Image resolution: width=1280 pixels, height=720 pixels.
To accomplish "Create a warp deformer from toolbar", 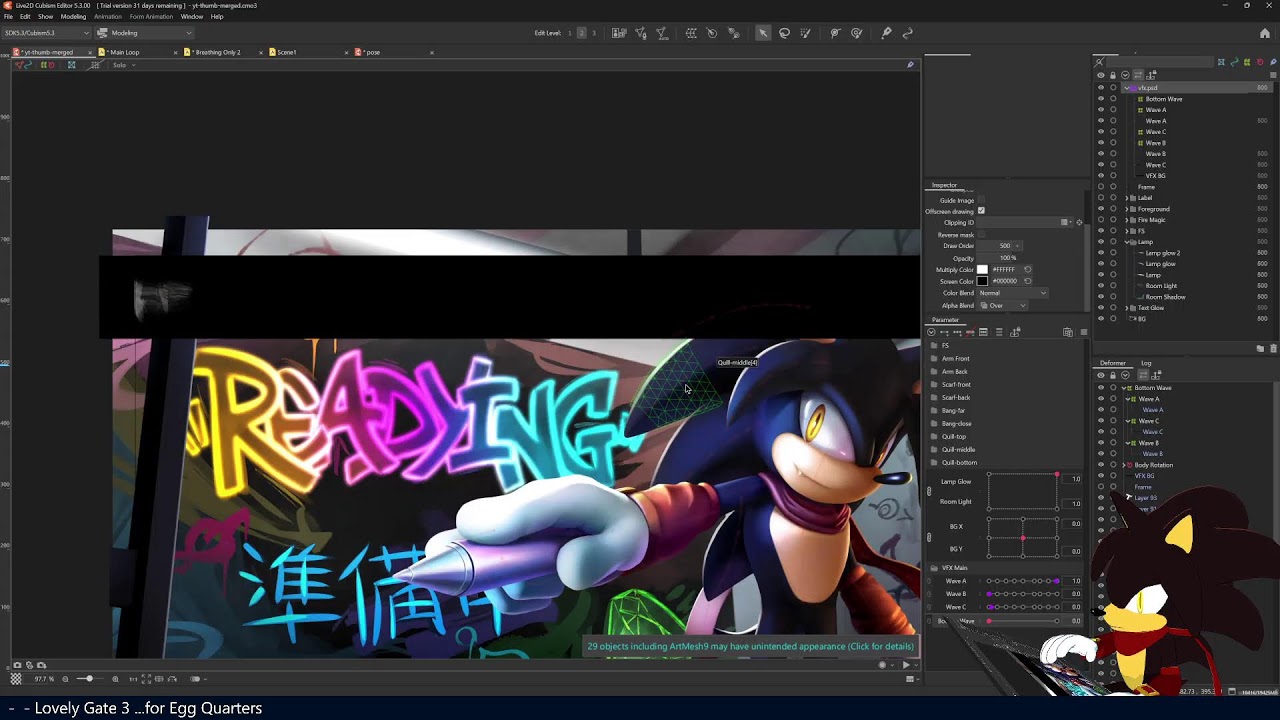I will click(x=691, y=33).
